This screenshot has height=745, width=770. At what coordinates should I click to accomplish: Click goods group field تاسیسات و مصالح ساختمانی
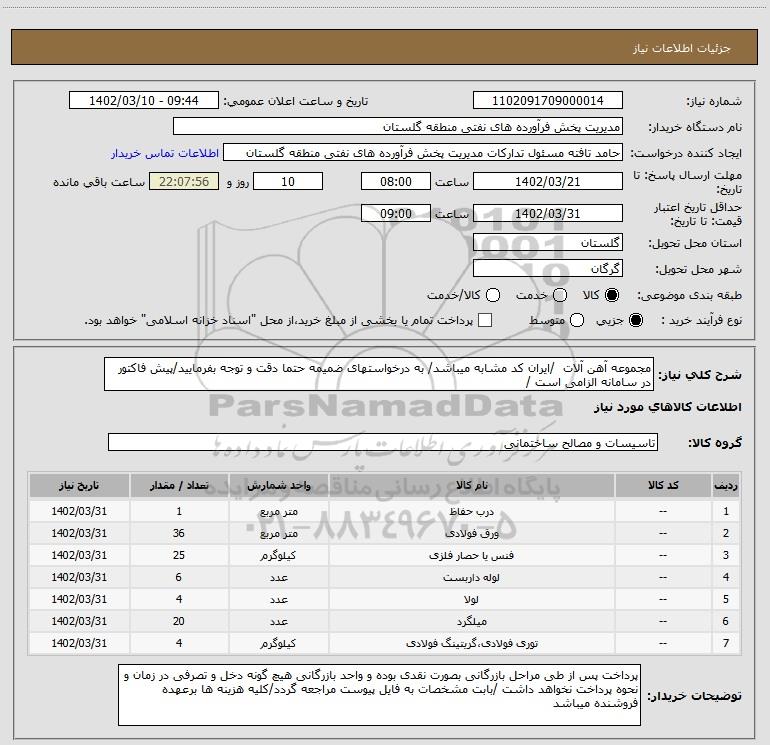coord(383,442)
